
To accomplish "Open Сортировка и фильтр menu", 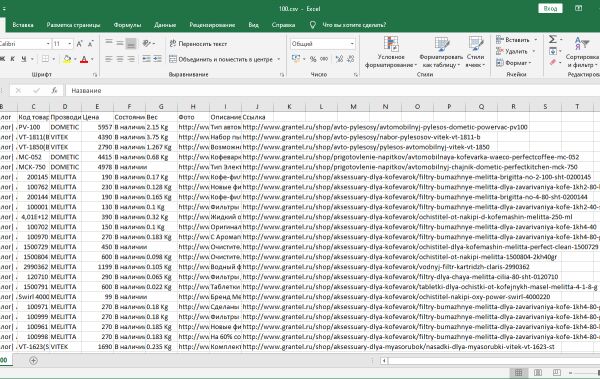I will (582, 52).
